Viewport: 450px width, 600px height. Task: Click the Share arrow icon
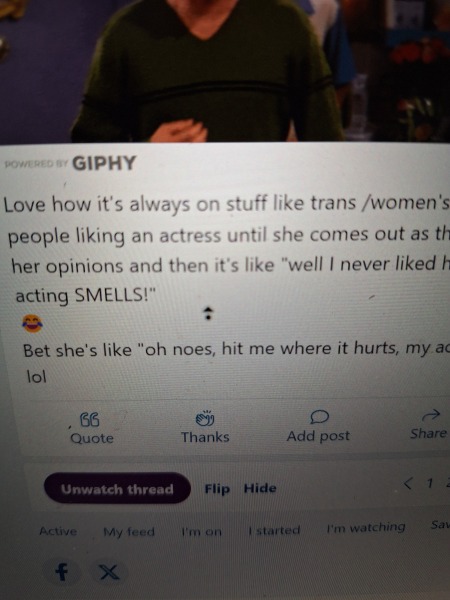pyautogui.click(x=430, y=414)
